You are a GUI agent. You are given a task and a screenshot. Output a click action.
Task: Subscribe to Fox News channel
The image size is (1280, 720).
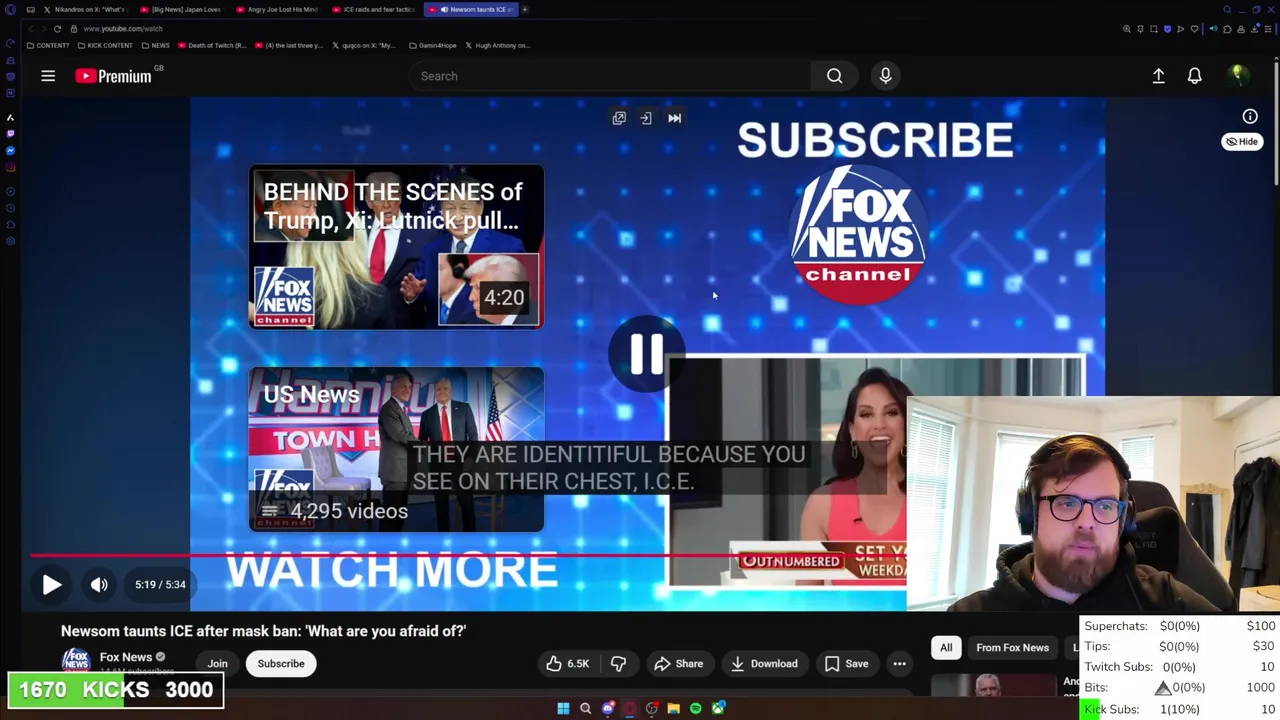tap(281, 664)
